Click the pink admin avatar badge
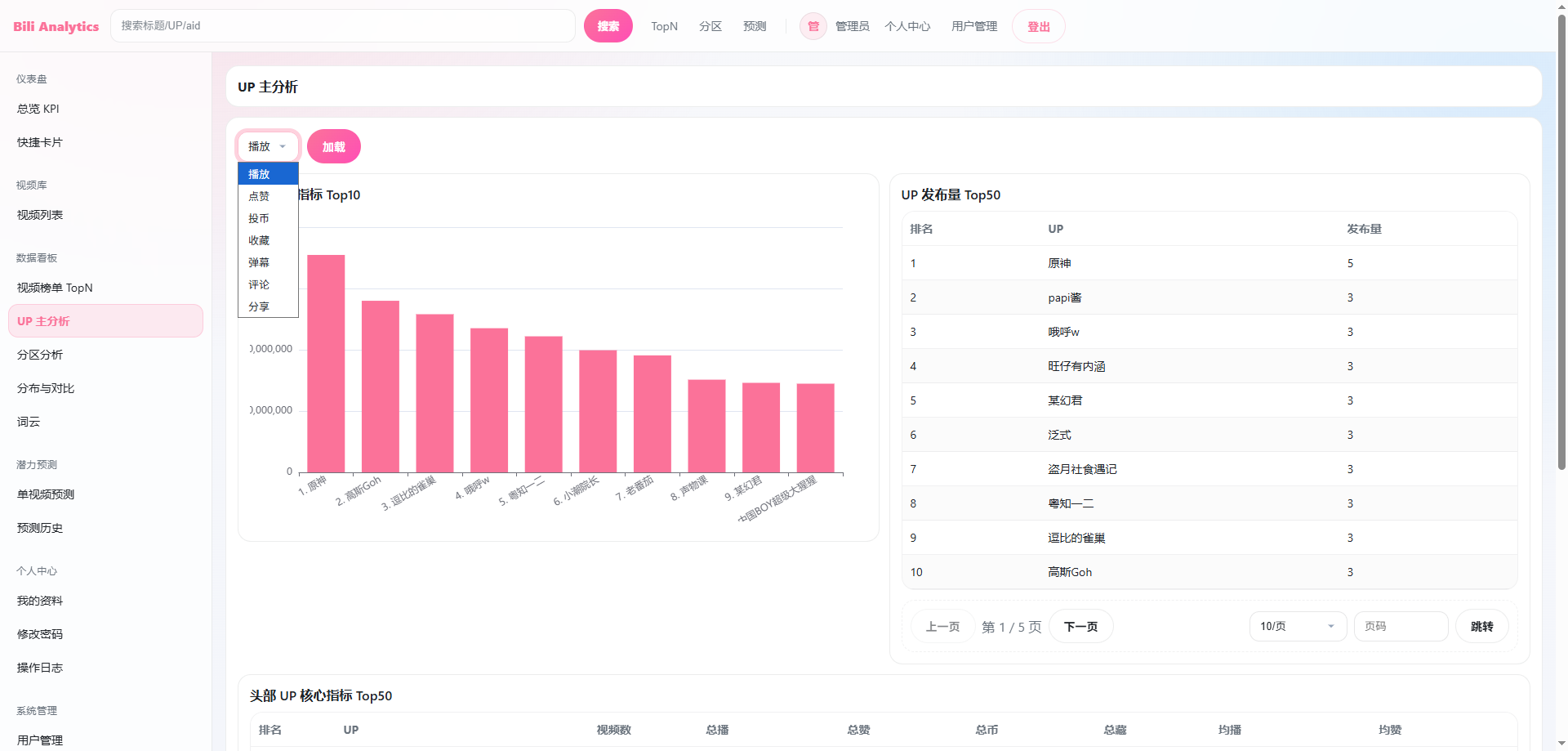1568x751 pixels. 813,26
